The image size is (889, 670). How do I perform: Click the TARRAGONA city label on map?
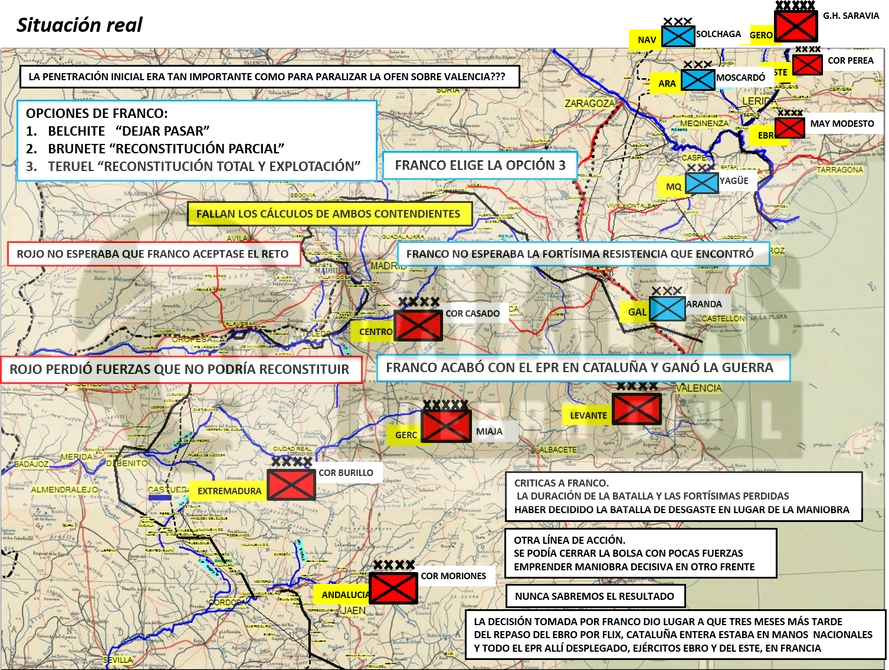tap(840, 169)
